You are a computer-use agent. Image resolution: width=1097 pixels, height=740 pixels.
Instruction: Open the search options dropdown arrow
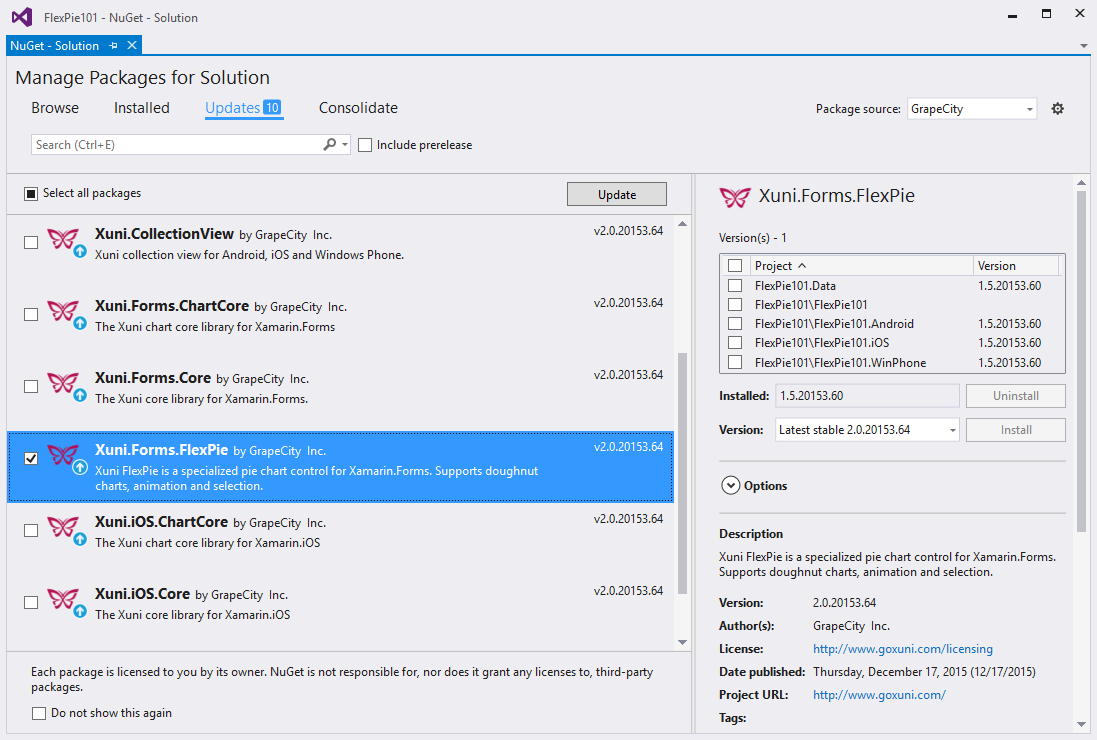[345, 145]
